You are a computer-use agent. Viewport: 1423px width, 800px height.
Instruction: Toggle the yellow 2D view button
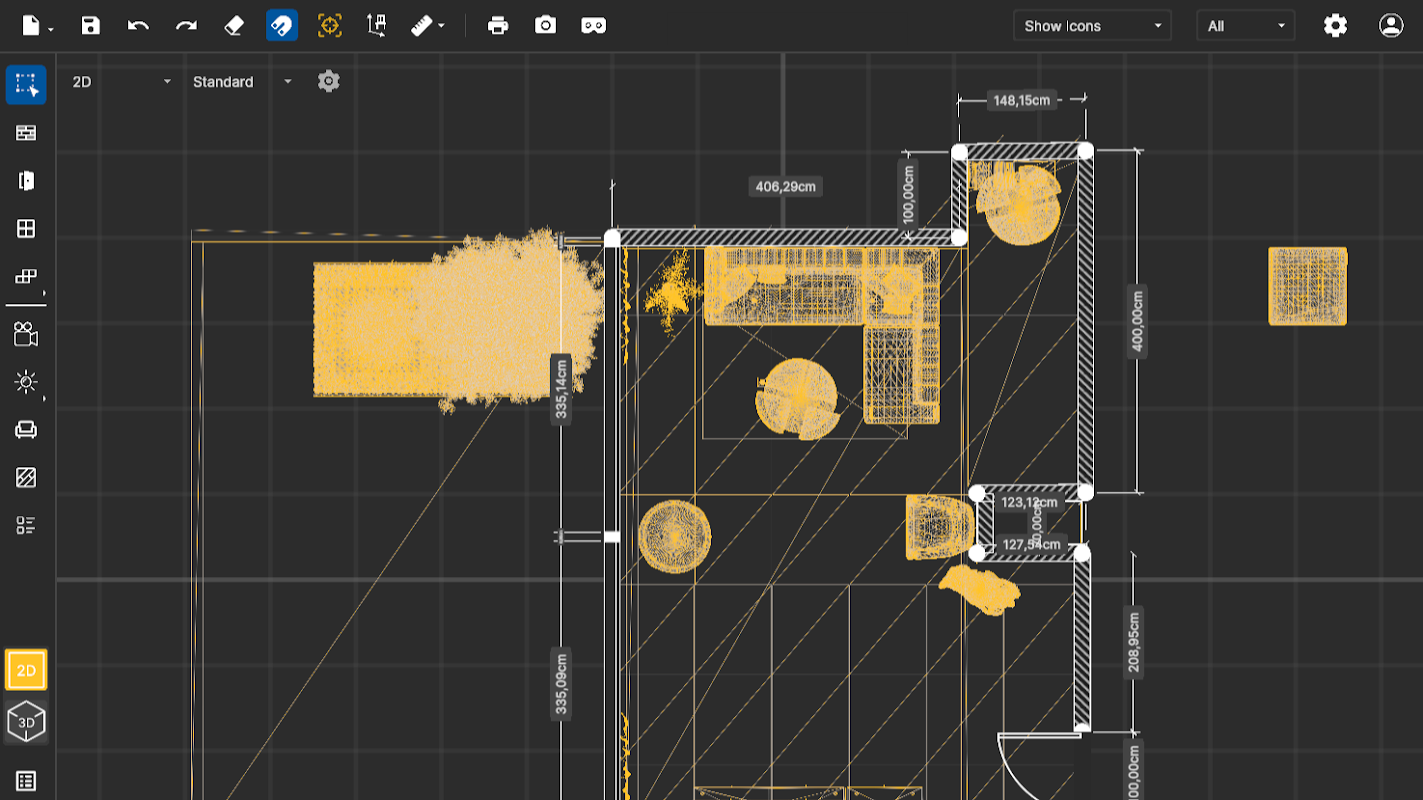tap(26, 670)
